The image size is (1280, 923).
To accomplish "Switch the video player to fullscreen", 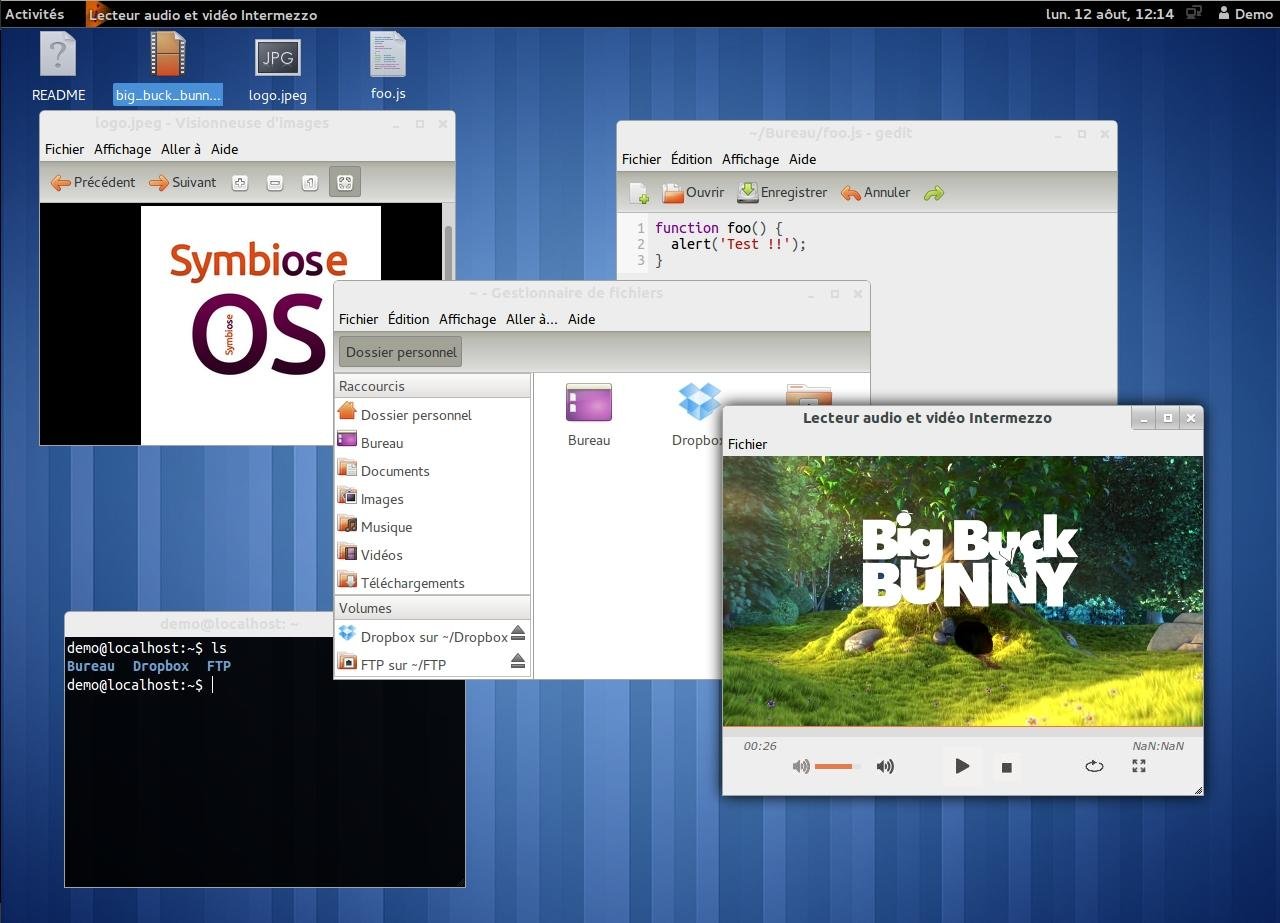I will (x=1139, y=766).
